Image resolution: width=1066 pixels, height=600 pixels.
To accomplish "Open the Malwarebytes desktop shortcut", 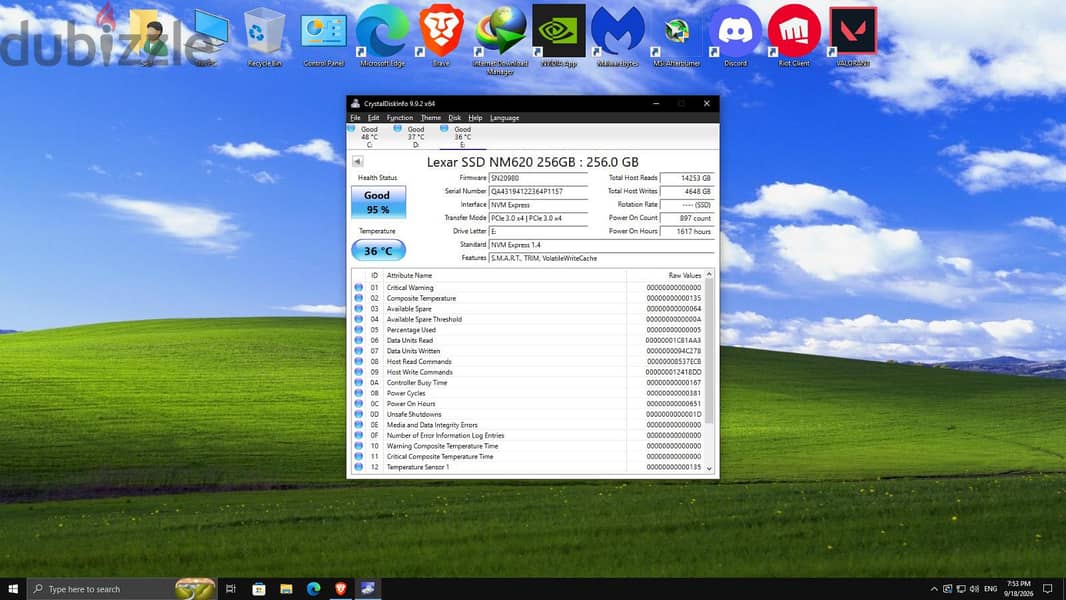I will coord(617,35).
